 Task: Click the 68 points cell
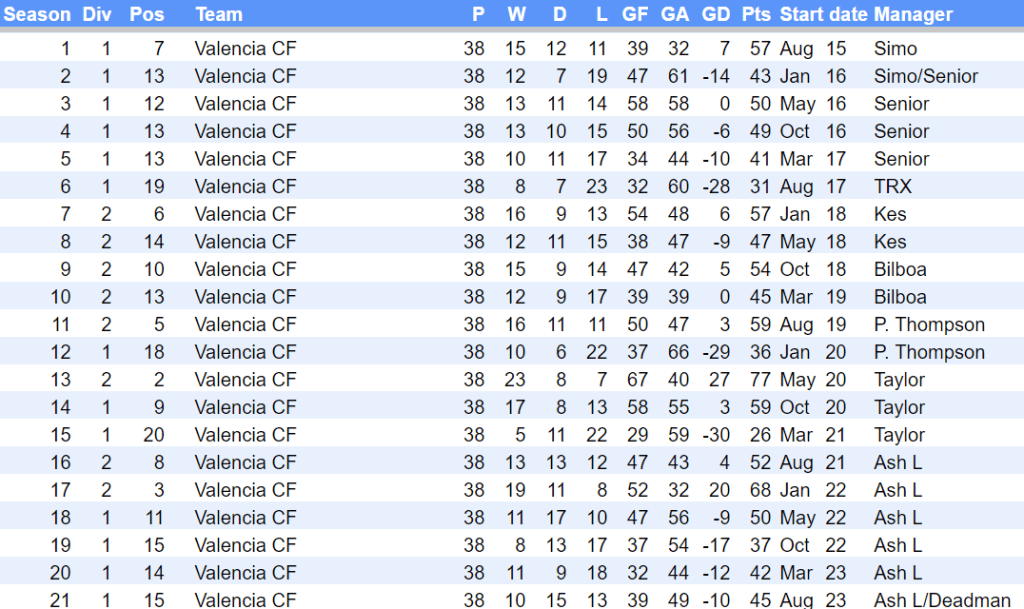758,490
